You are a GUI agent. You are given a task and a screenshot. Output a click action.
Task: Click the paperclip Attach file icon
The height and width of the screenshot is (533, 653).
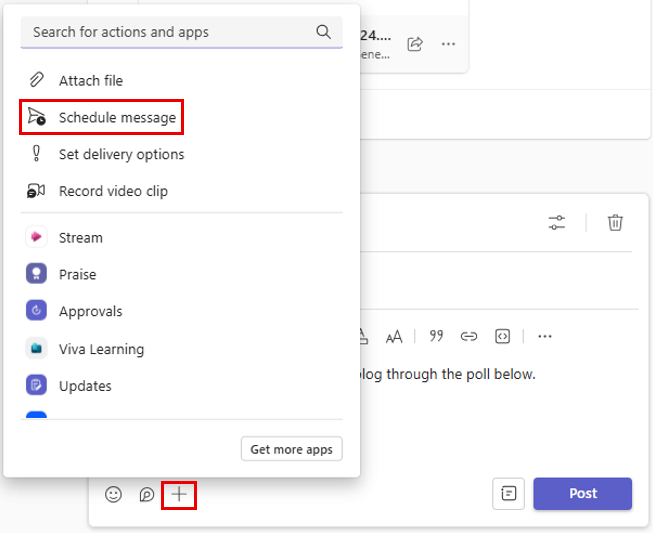[37, 80]
